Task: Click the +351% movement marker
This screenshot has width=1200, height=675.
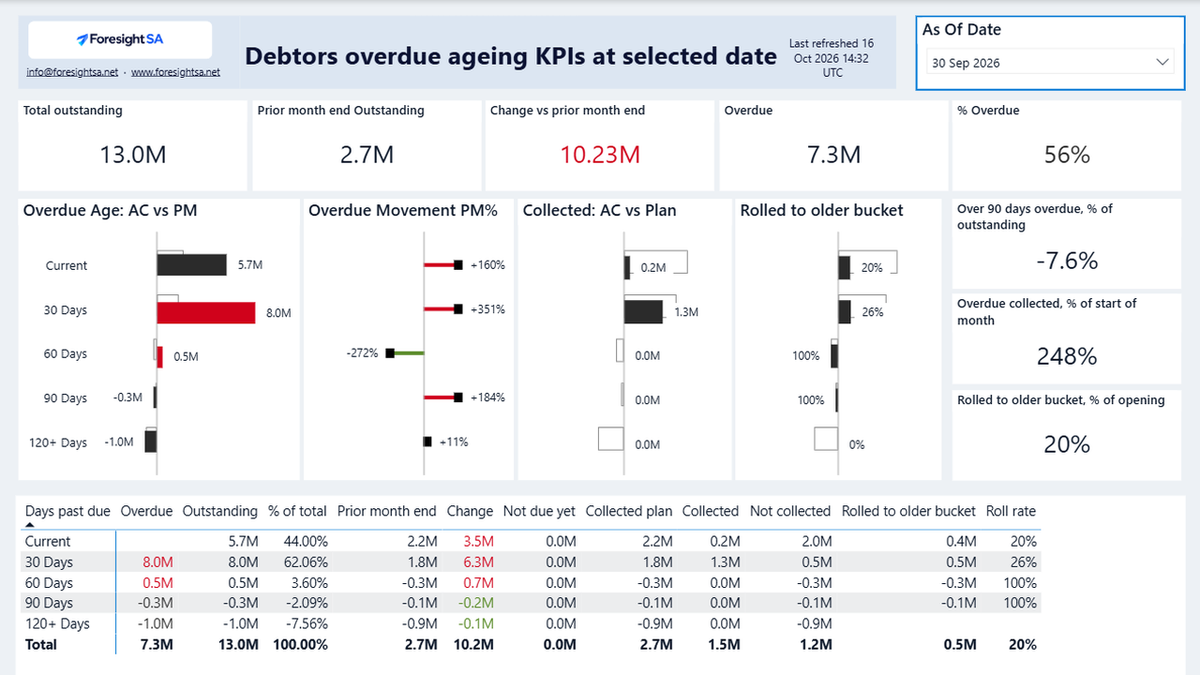Action: coord(458,309)
